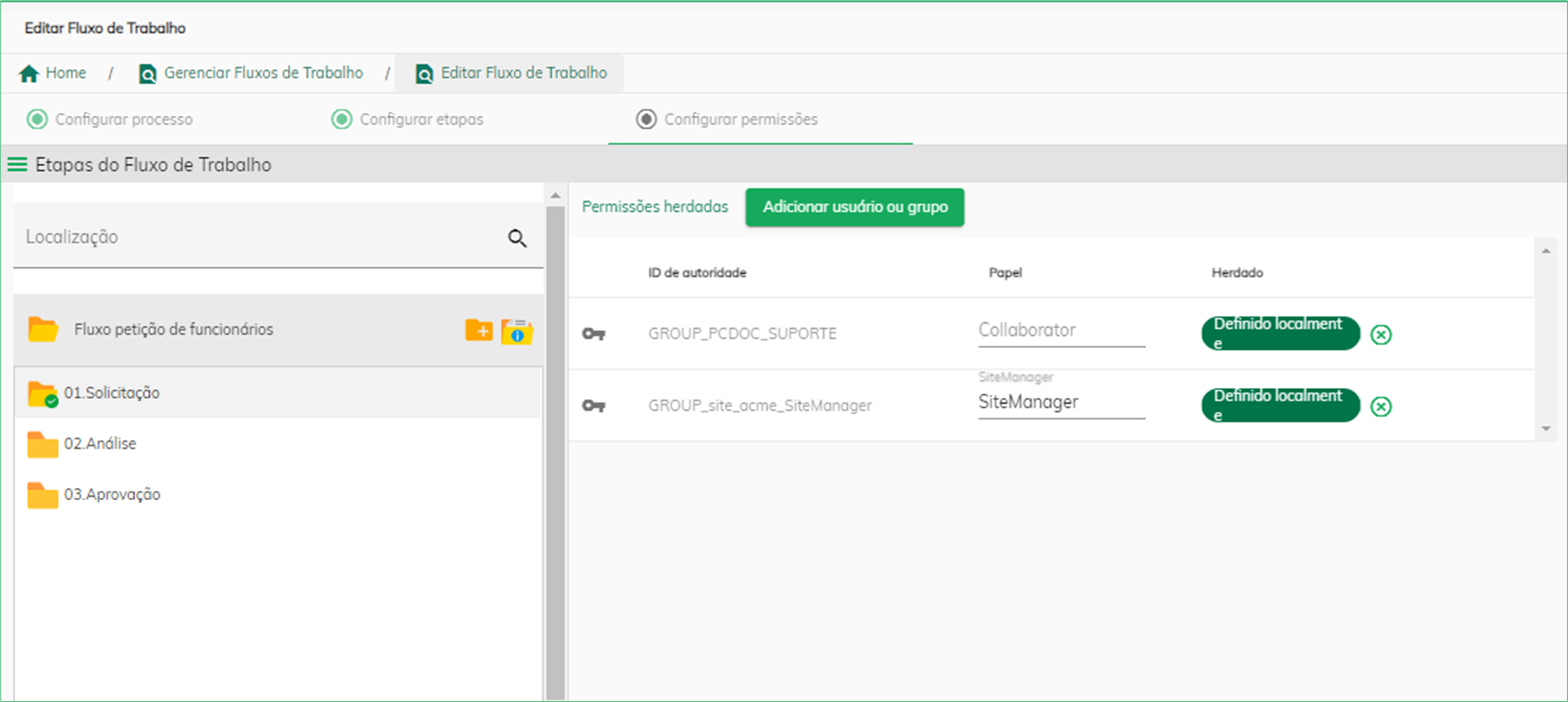1568x702 pixels.
Task: Select the Configurar etapas step
Action: click(407, 119)
